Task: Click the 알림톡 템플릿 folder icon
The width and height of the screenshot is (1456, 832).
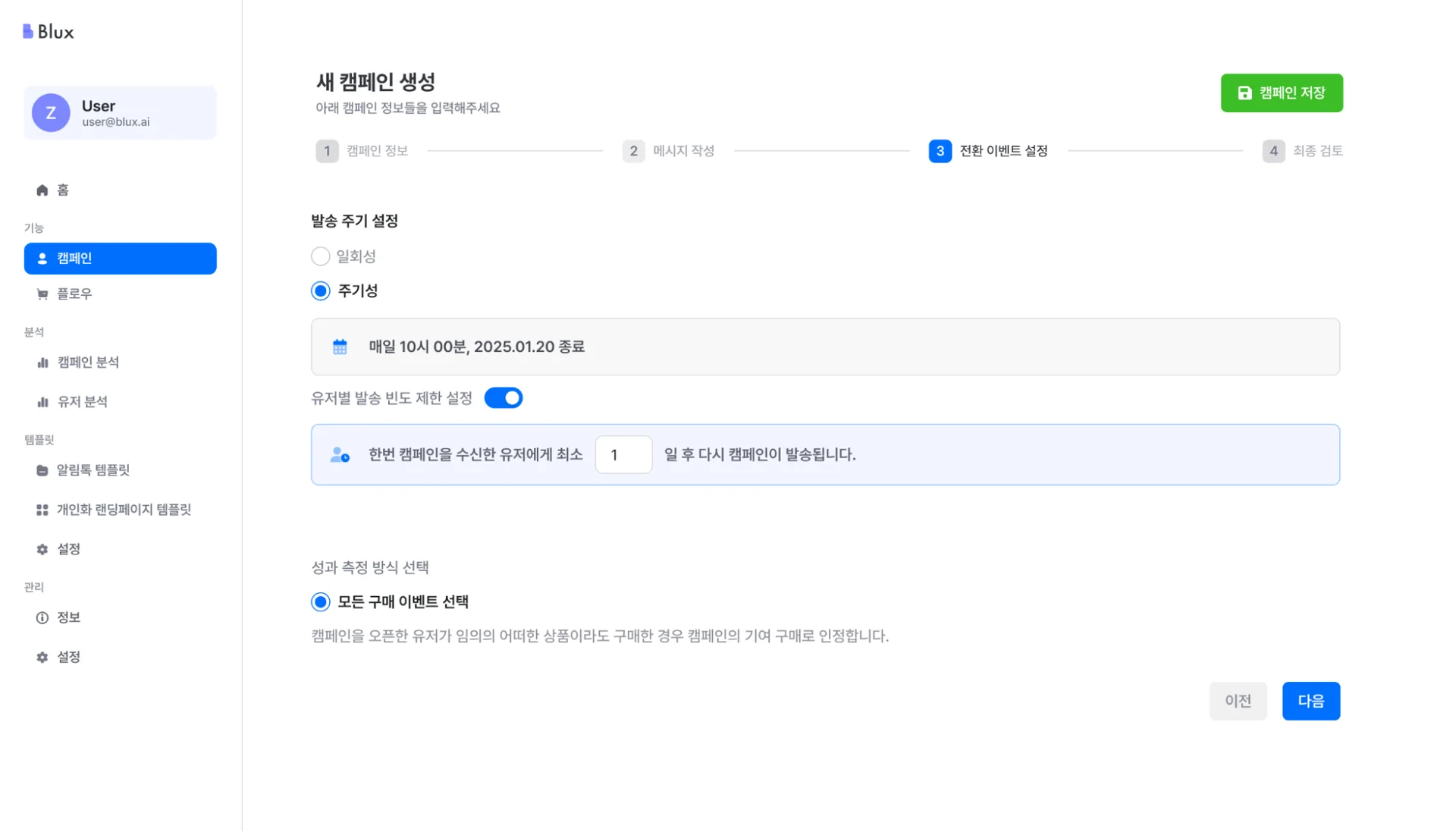Action: coord(42,470)
